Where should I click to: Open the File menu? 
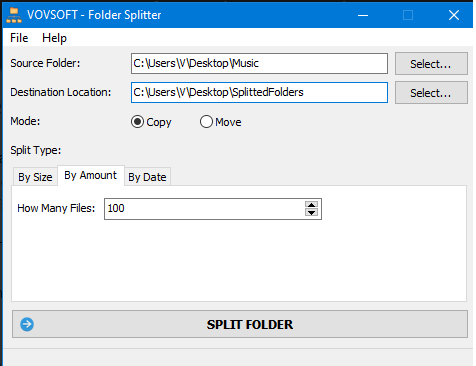coord(19,38)
